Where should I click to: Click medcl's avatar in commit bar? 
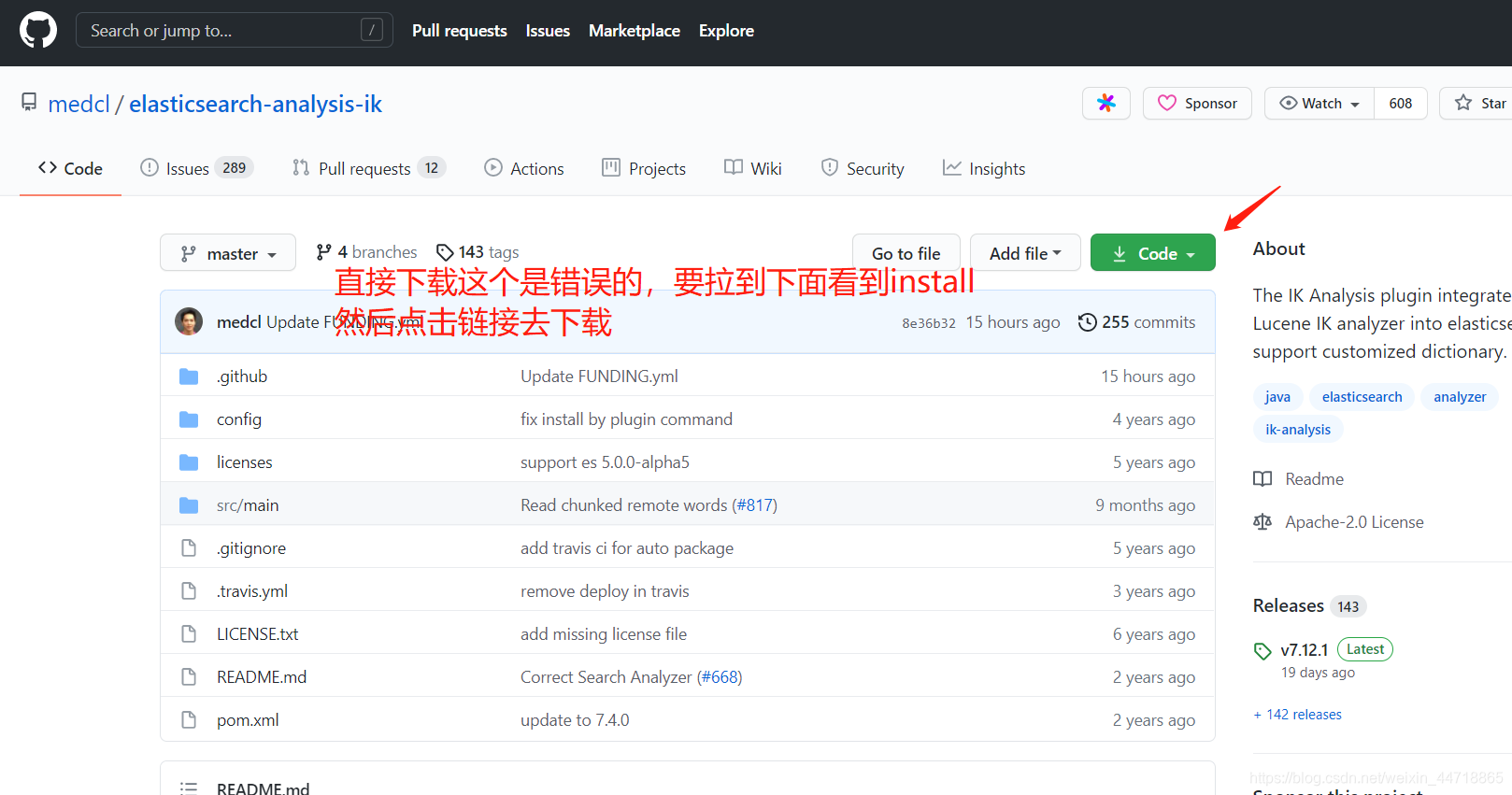click(189, 321)
